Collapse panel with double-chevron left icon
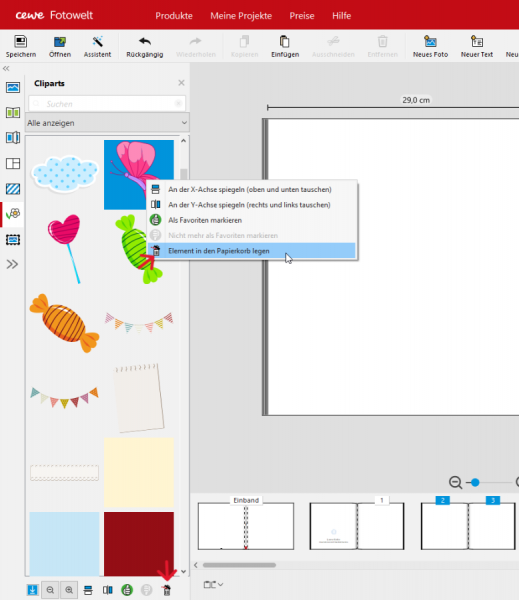519x600 pixels. [6, 68]
